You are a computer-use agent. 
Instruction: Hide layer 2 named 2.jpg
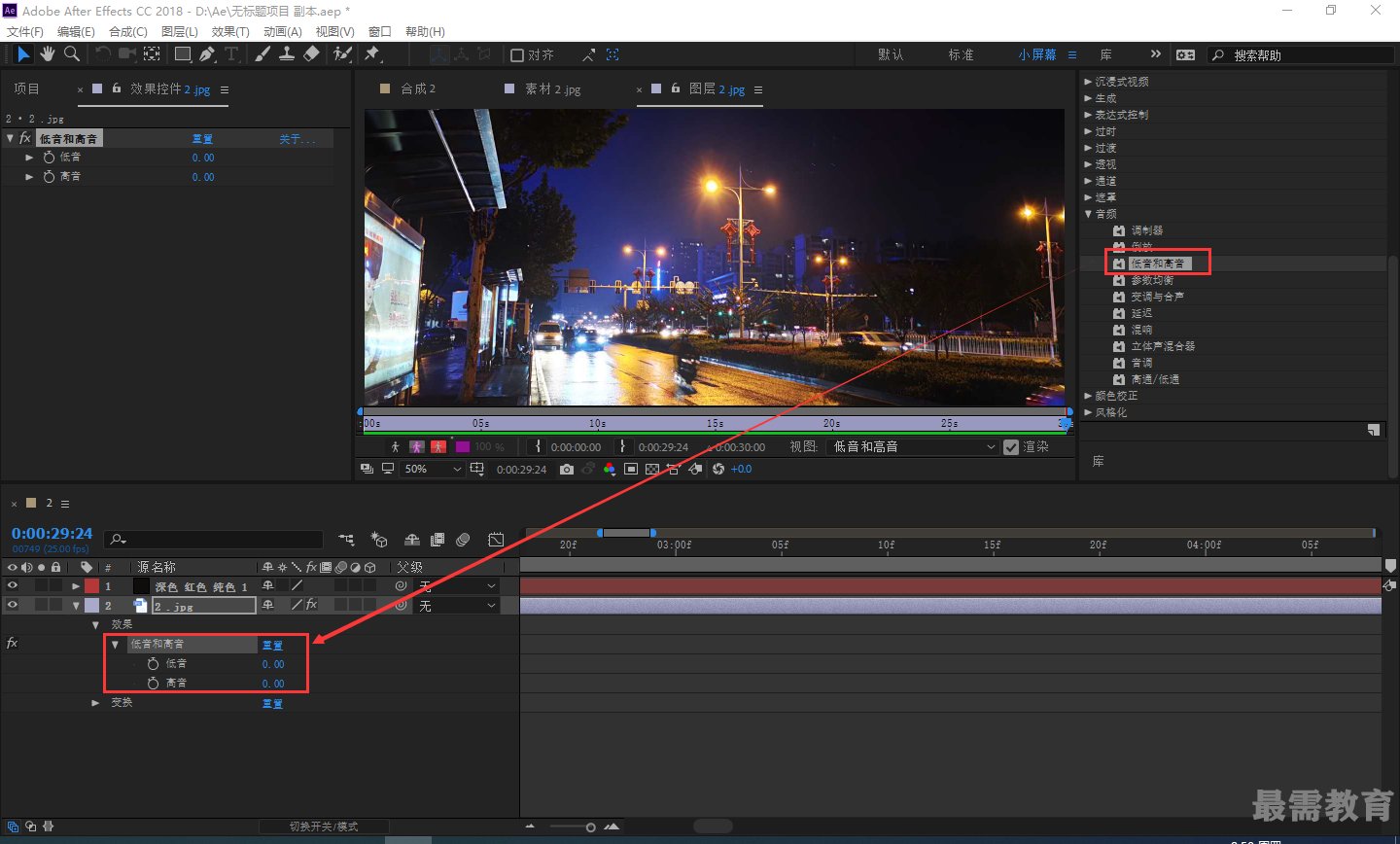pyautogui.click(x=13, y=605)
